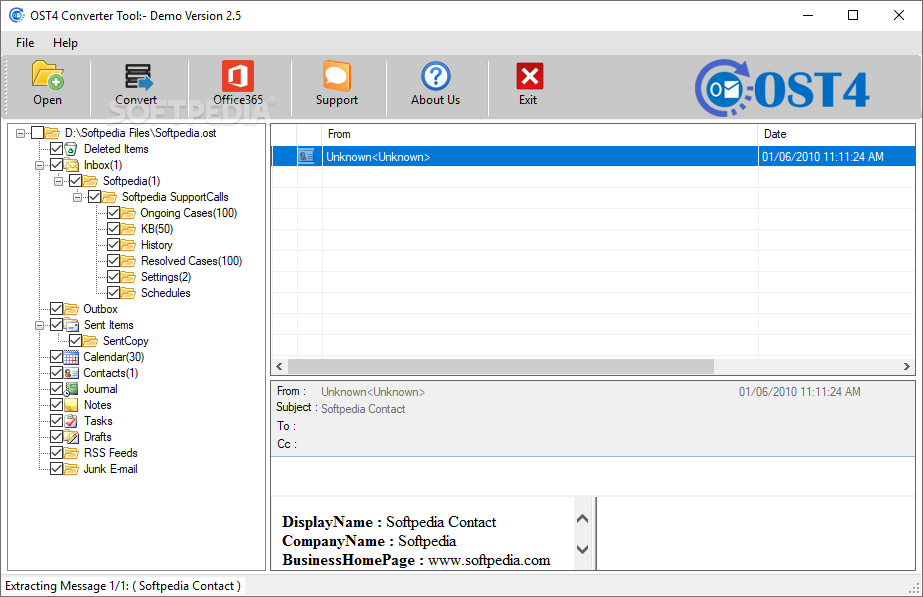Collapse the Sent Items tree node
This screenshot has width=923, height=597.
tap(39, 325)
